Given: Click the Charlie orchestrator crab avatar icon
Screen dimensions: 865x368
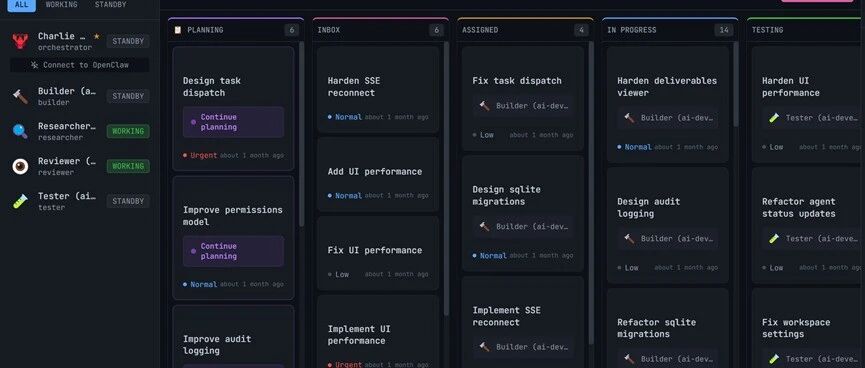Looking at the screenshot, I should (20, 41).
